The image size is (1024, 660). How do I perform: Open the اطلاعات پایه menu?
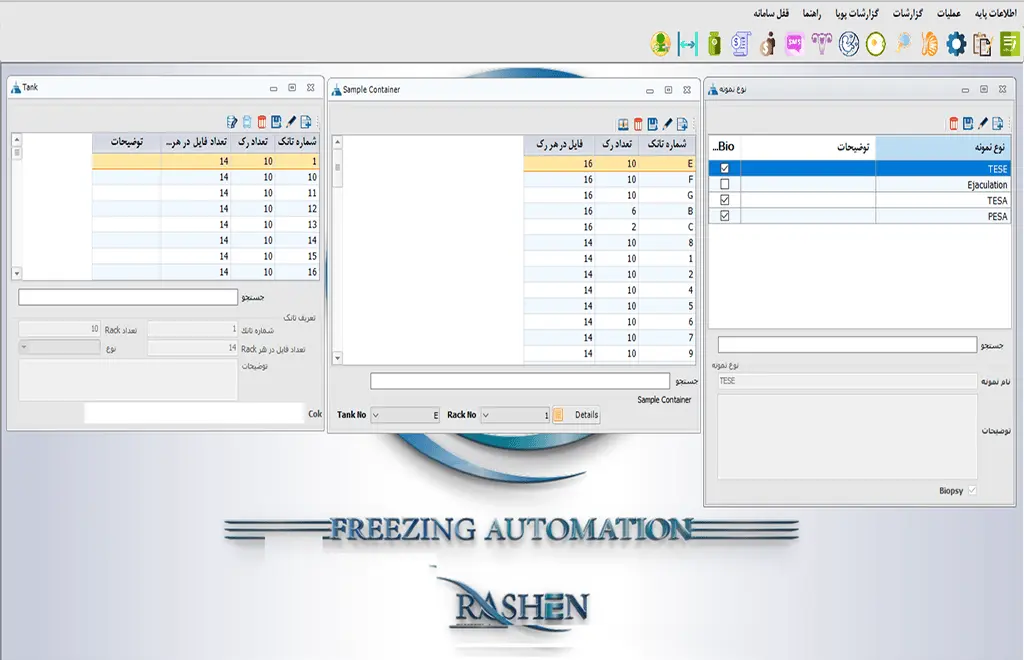pos(994,14)
